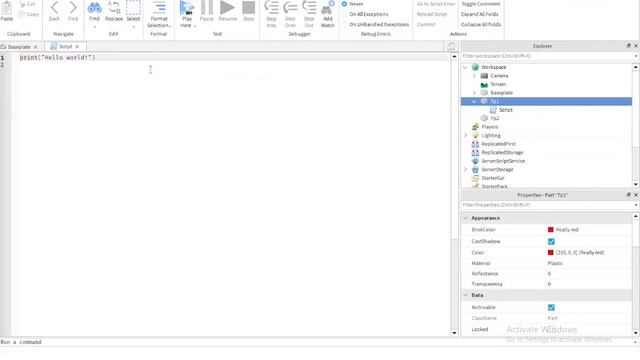
Task: Collapse the Tp1 part node
Action: [474, 101]
